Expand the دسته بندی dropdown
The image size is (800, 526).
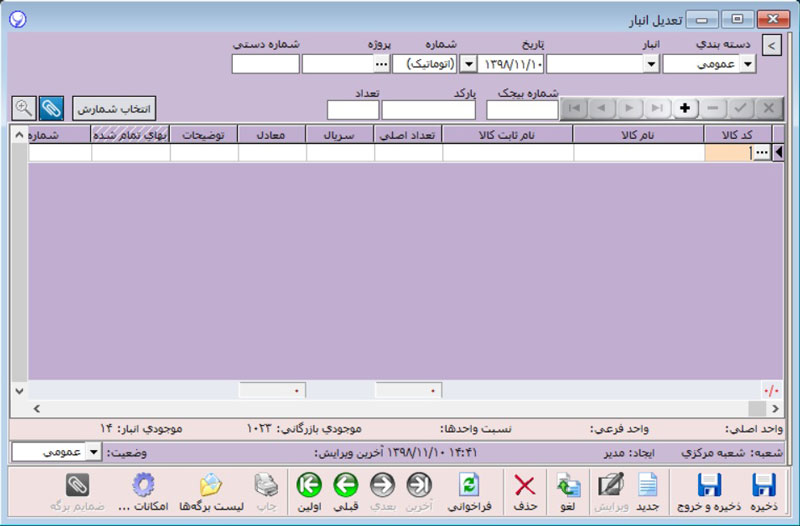[x=747, y=64]
